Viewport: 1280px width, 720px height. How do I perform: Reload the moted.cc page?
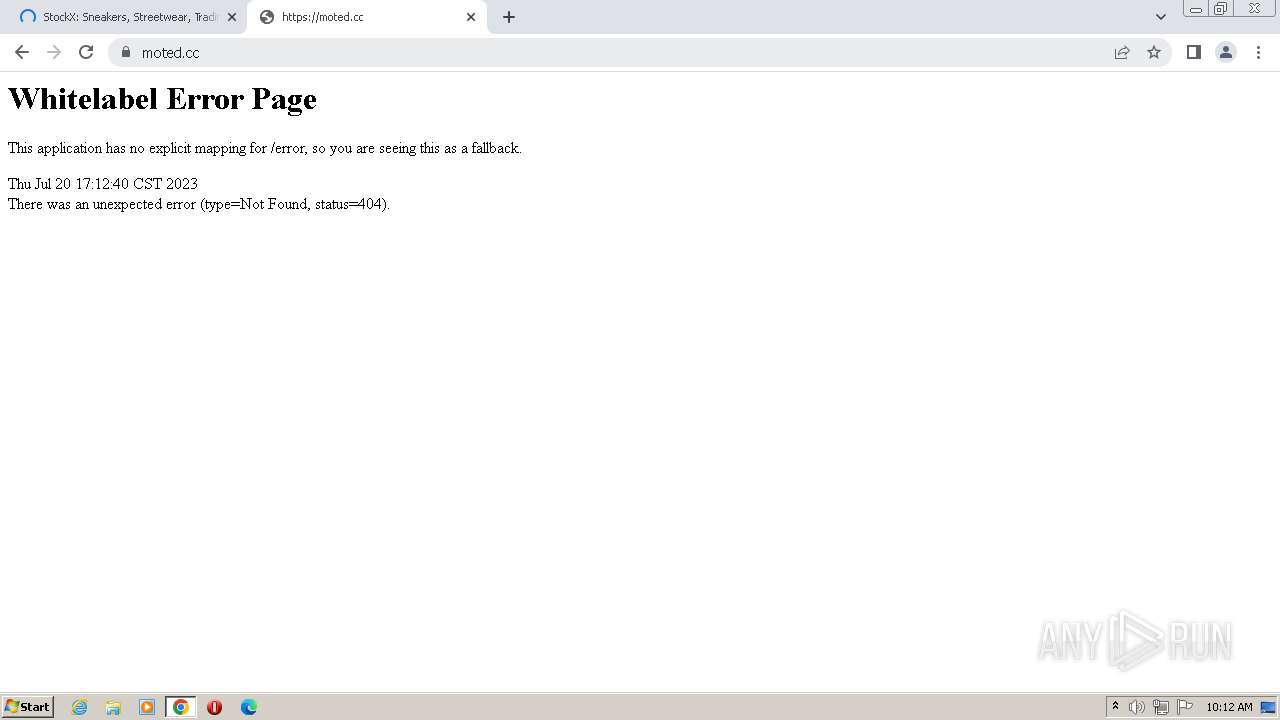point(86,52)
